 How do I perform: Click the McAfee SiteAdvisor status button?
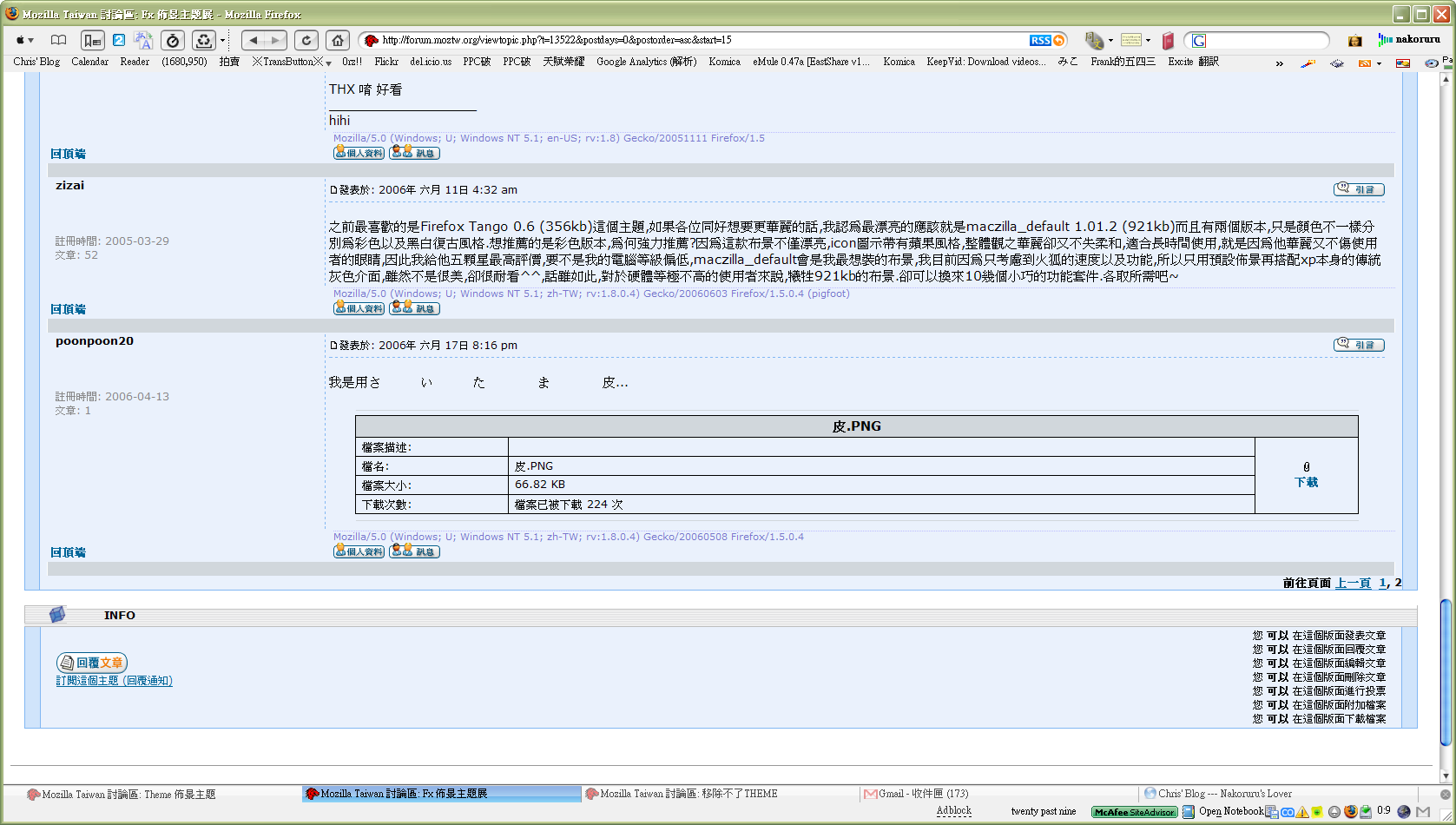(1134, 812)
